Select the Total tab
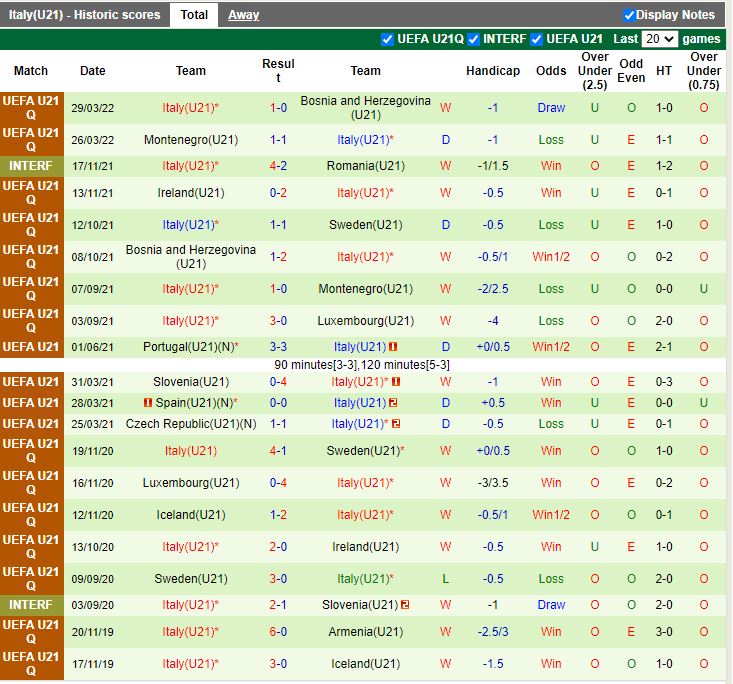 tap(194, 15)
